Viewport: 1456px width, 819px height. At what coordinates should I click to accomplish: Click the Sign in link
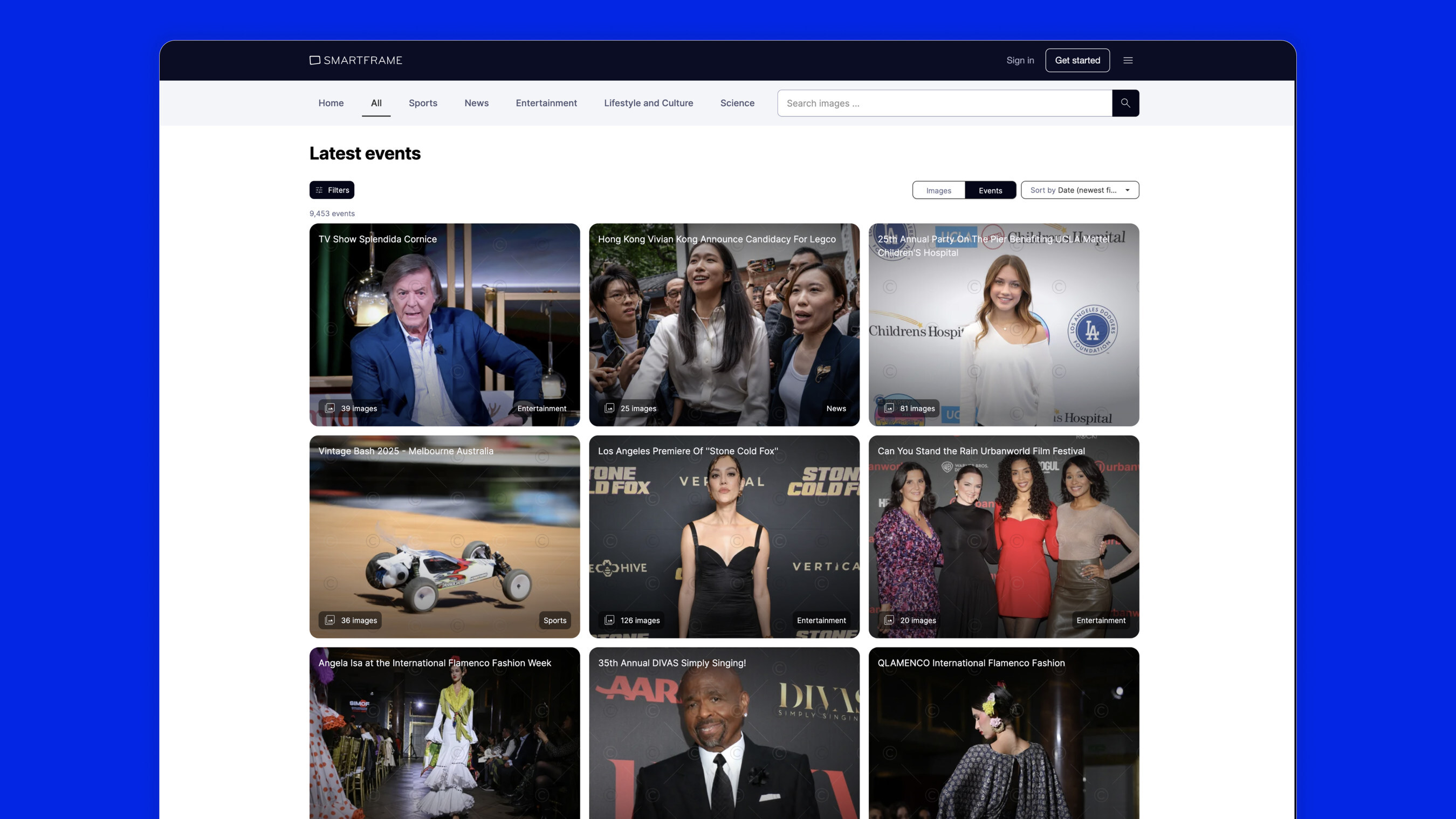click(x=1020, y=60)
